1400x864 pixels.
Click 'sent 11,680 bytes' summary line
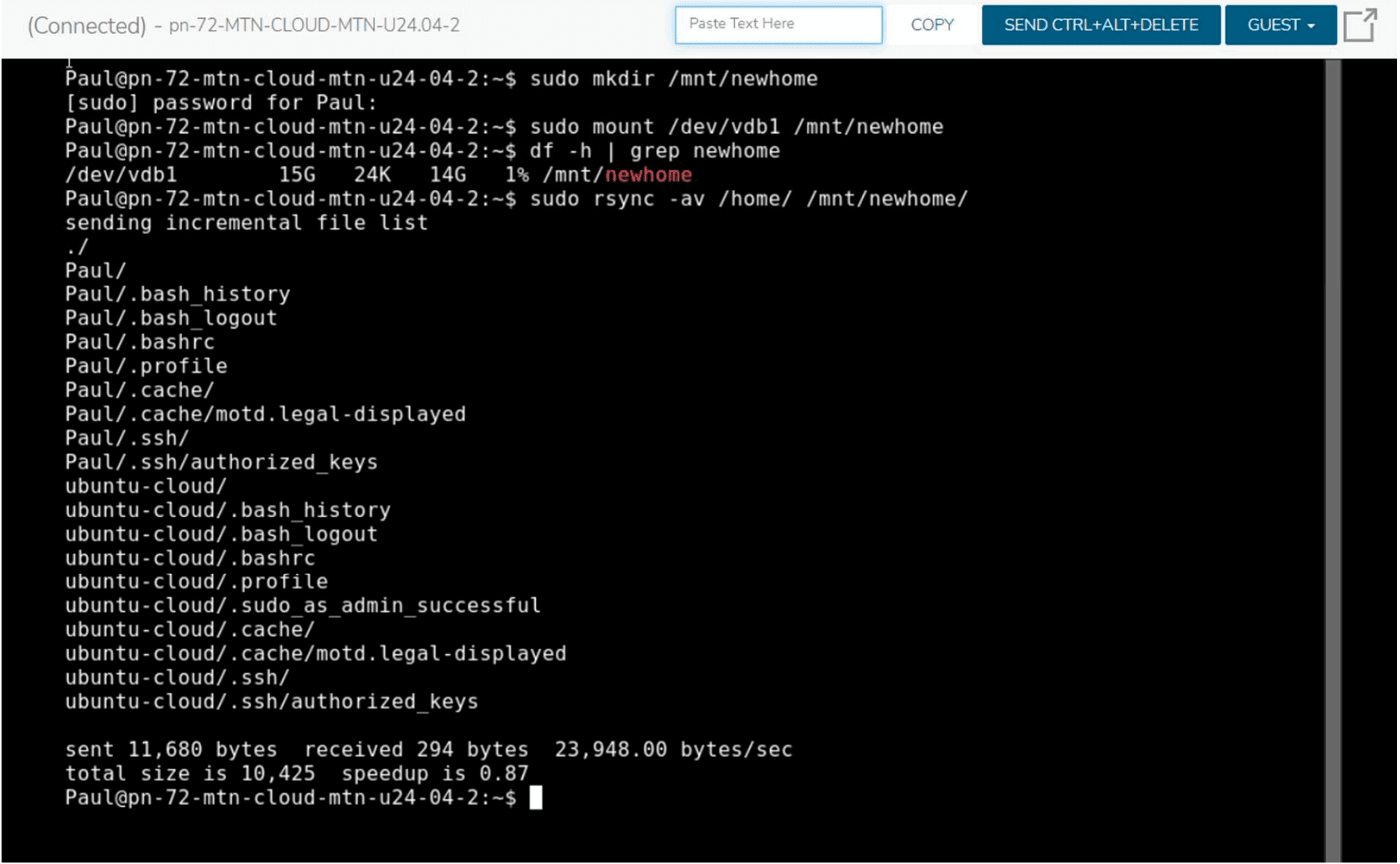pyautogui.click(x=428, y=749)
